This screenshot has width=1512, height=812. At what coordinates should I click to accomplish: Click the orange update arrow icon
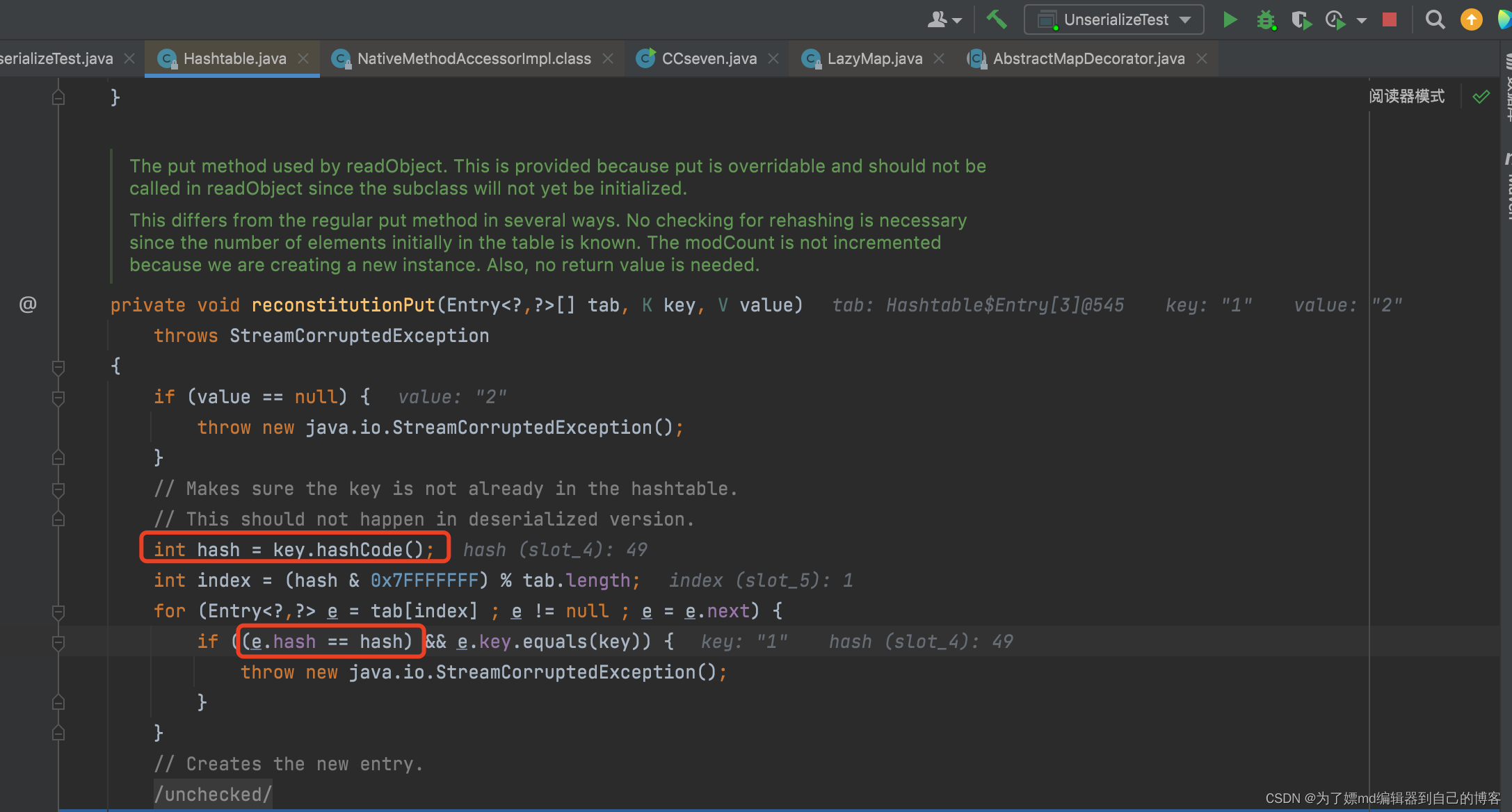1471,19
